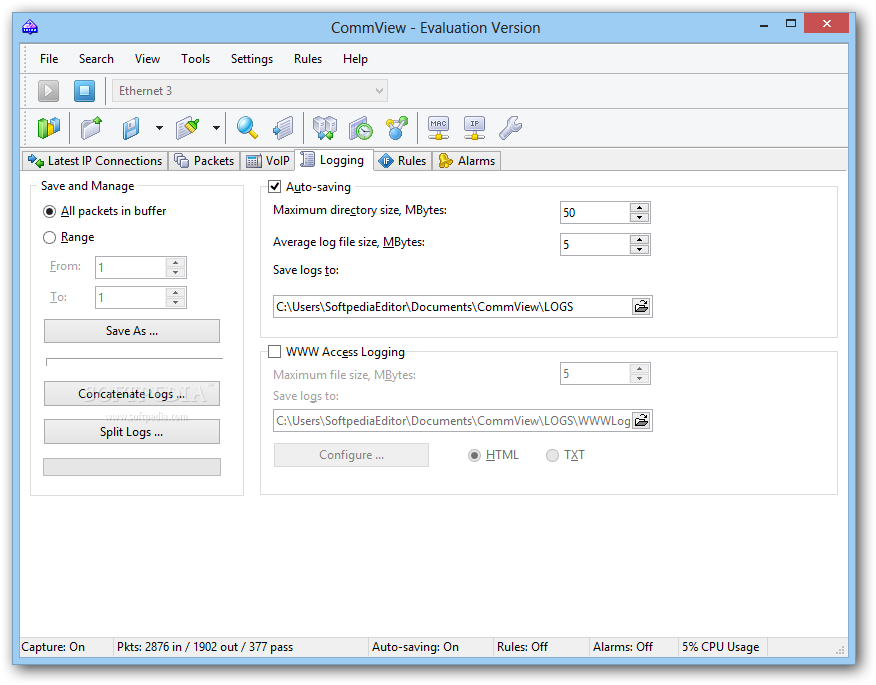Open the Ethernet 3 adapter dropdown
Screen dimensions: 876x685
click(250, 91)
